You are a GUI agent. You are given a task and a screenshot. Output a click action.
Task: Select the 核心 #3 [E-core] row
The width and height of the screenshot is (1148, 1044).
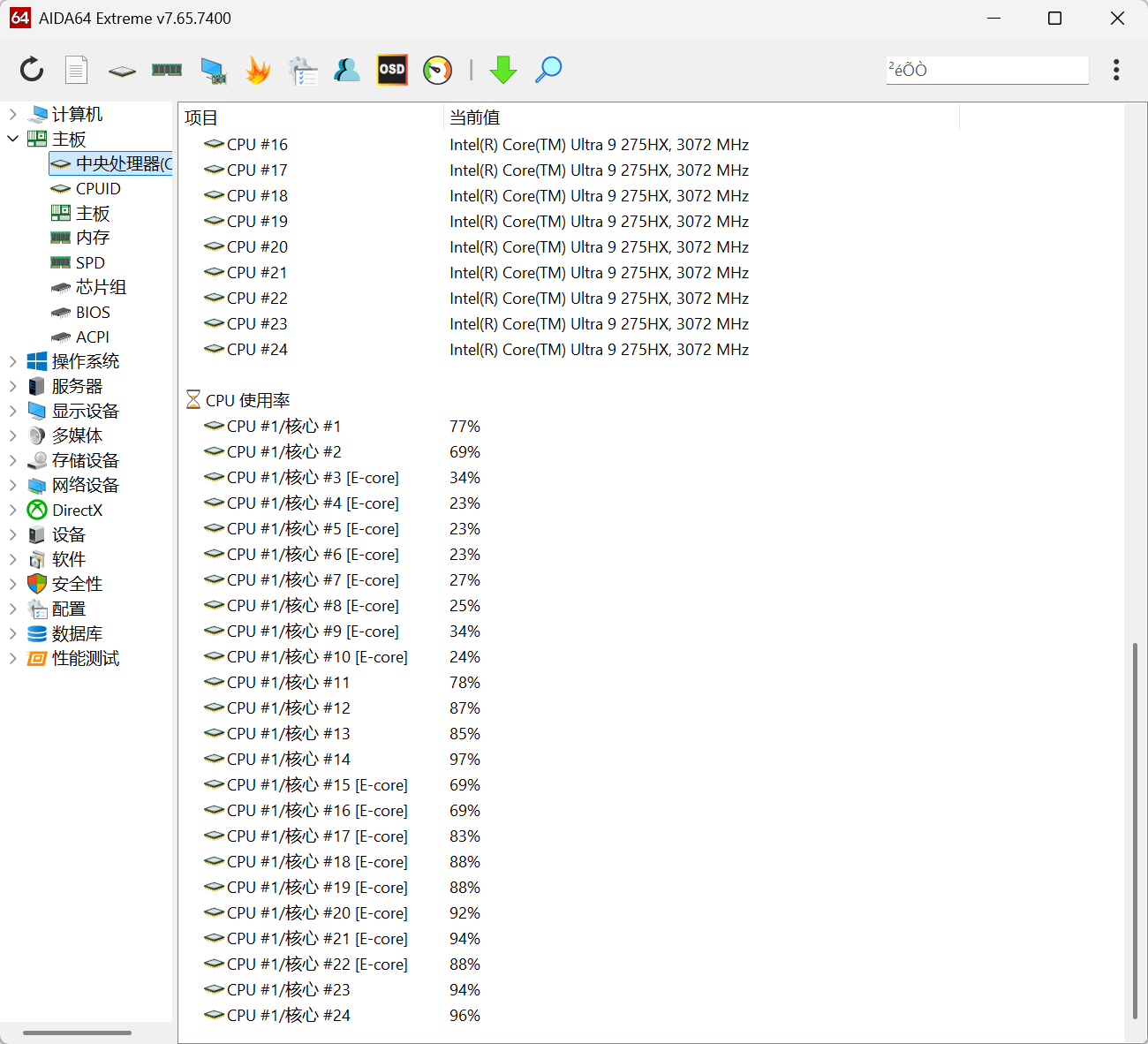[570, 477]
